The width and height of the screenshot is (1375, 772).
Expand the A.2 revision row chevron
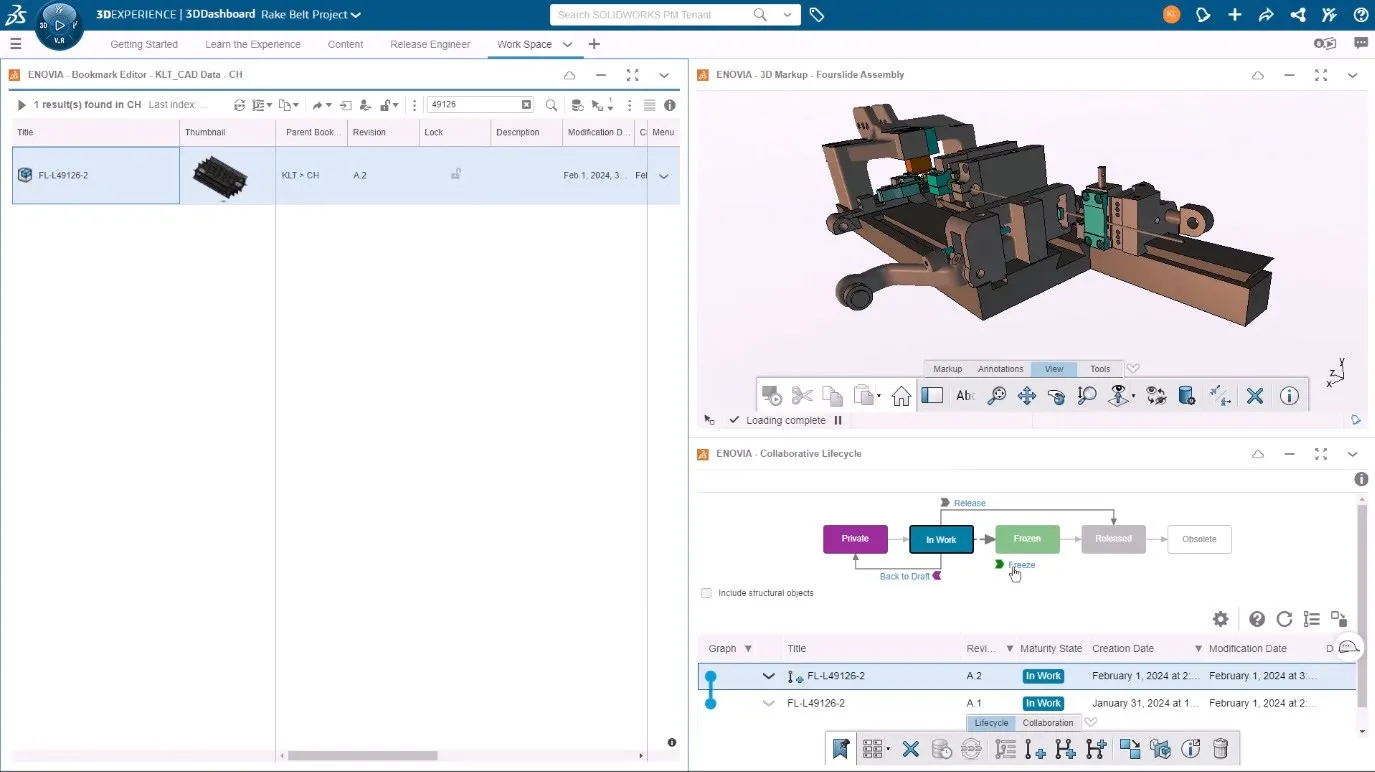click(x=768, y=676)
